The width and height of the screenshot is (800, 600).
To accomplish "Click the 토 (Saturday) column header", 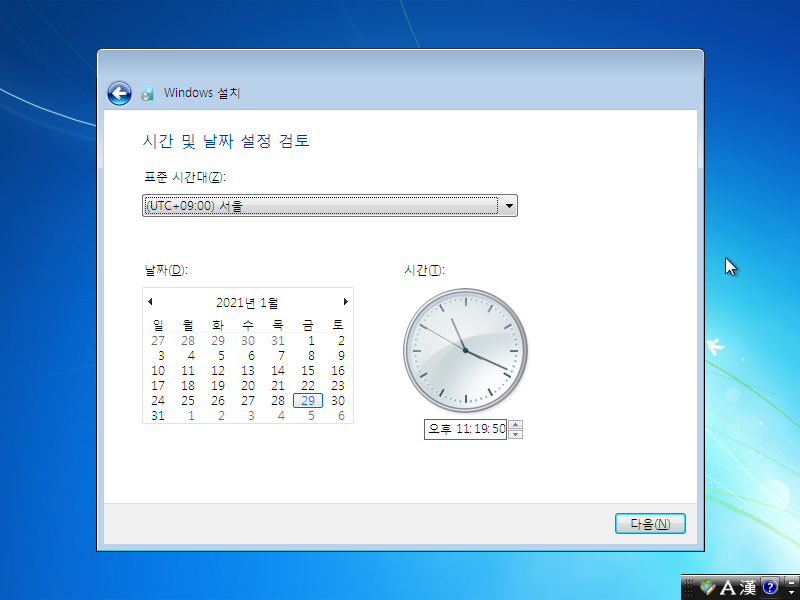I will pos(338,324).
